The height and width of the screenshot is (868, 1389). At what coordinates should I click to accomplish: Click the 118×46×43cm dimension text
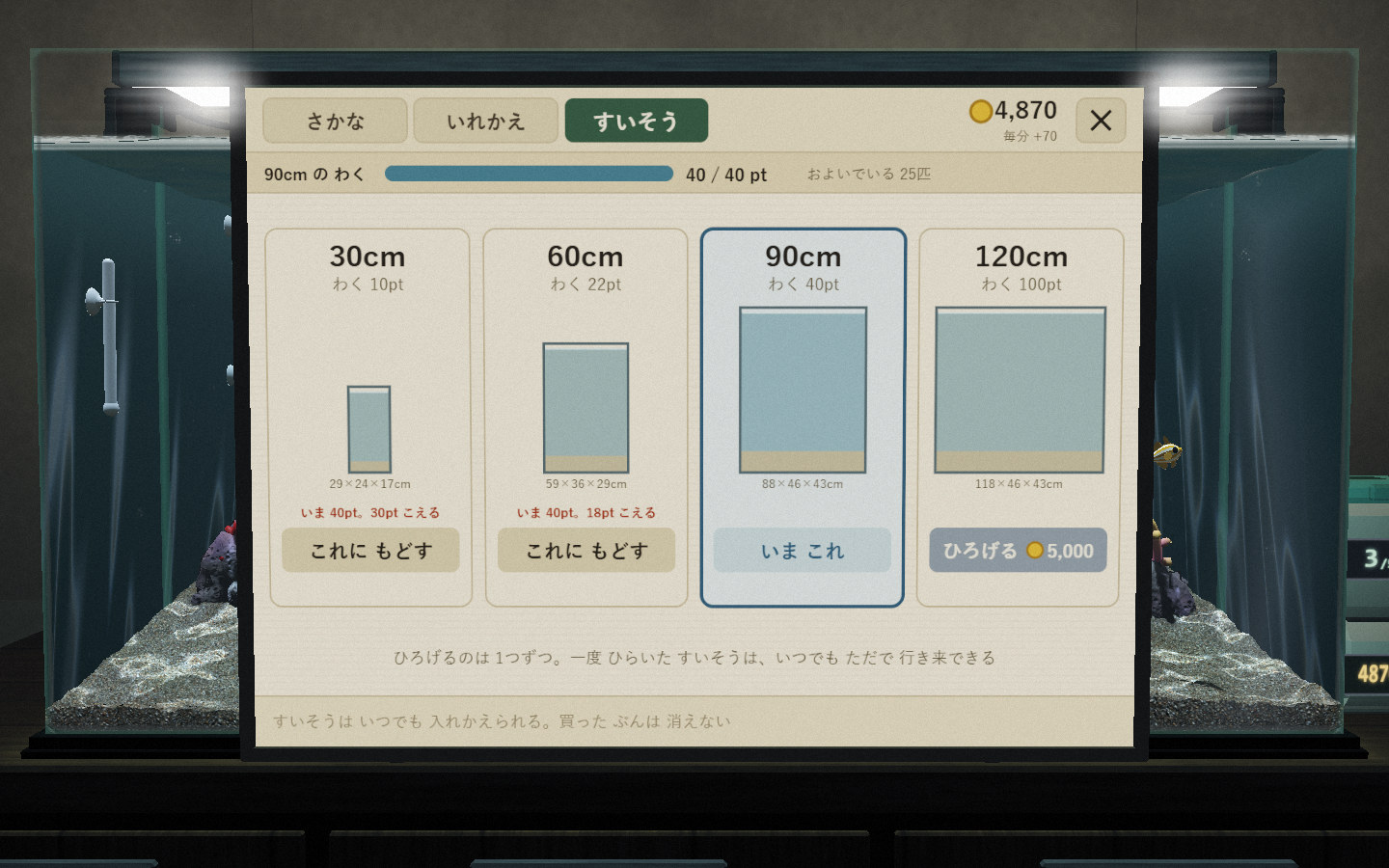[x=1019, y=484]
